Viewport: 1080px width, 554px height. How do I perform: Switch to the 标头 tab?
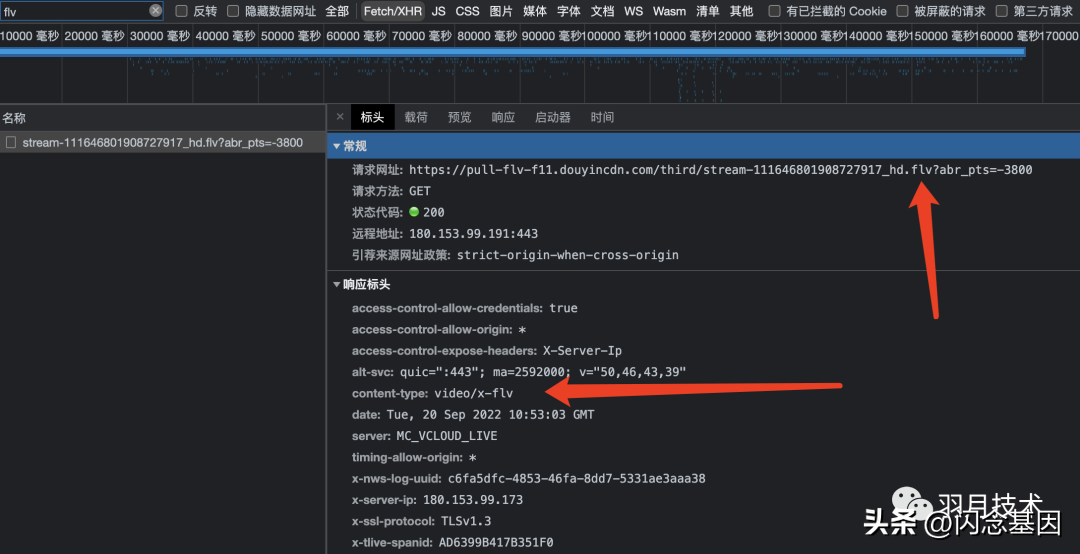click(373, 117)
